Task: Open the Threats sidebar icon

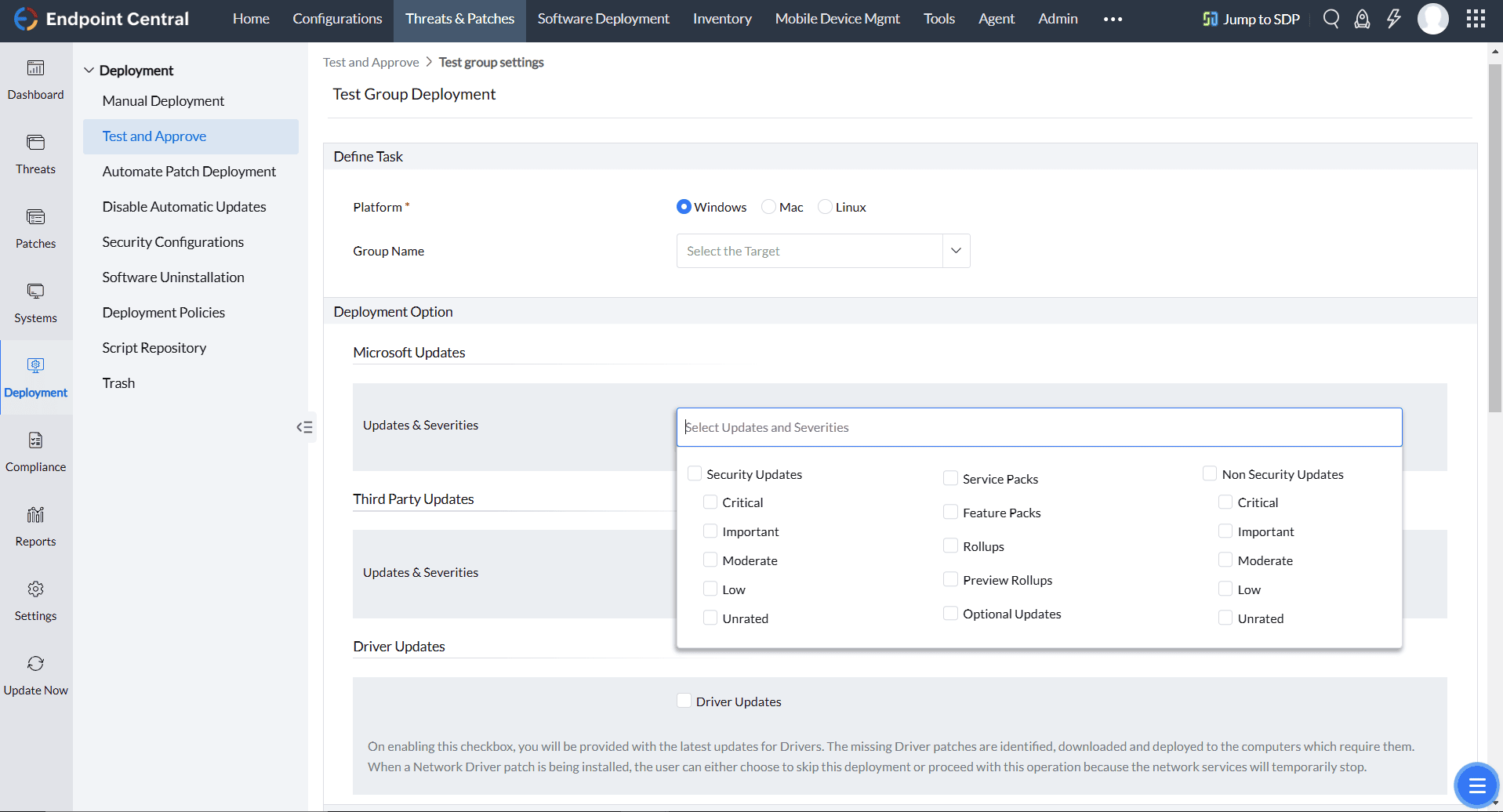Action: tap(35, 143)
